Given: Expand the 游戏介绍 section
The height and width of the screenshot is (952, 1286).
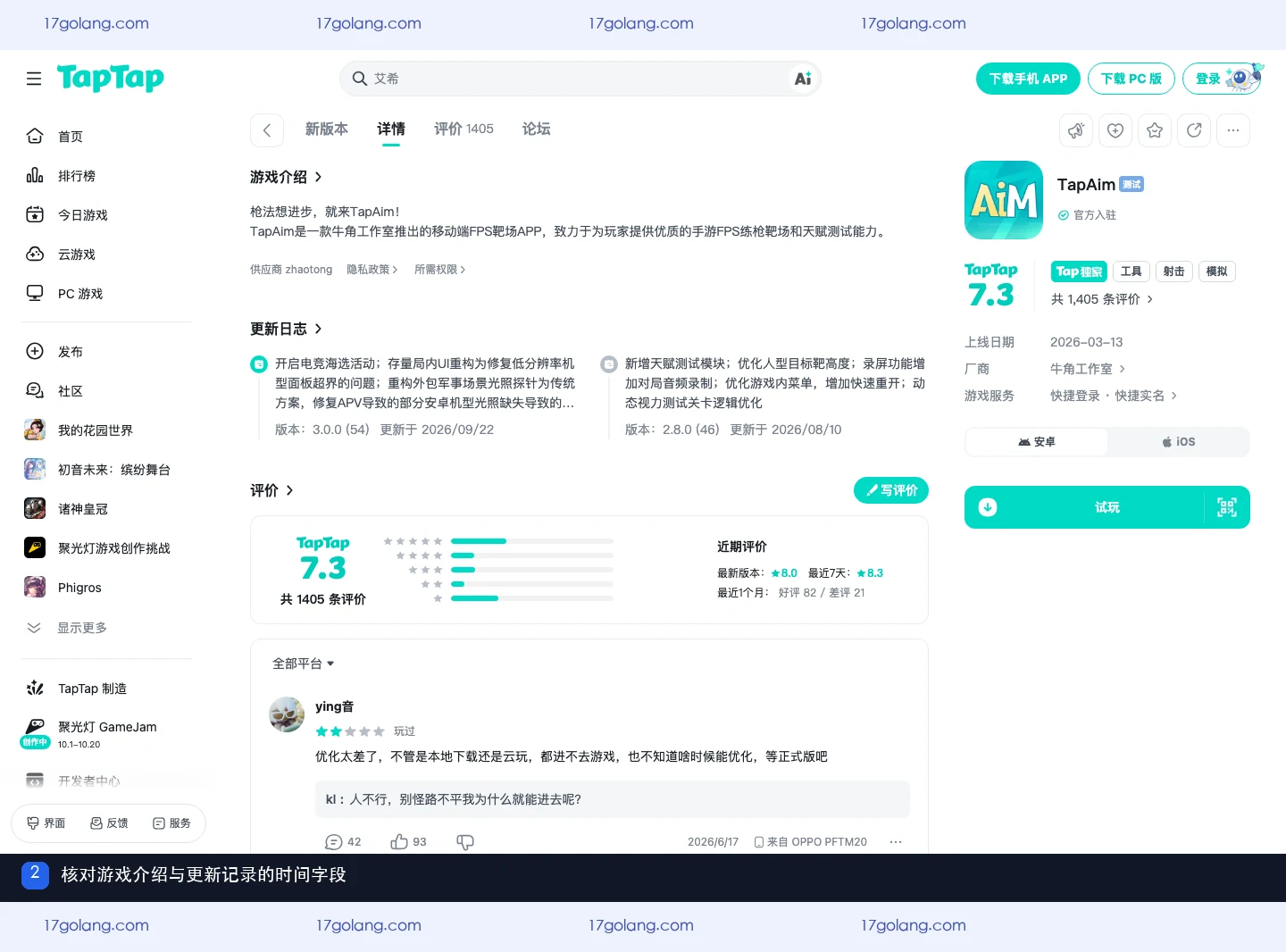Looking at the screenshot, I should click(286, 177).
